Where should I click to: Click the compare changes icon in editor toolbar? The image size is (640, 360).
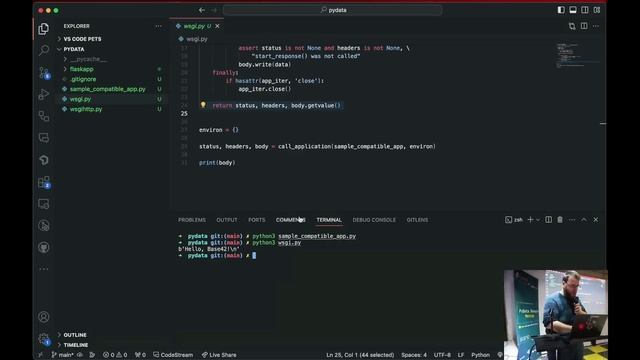click(572, 26)
